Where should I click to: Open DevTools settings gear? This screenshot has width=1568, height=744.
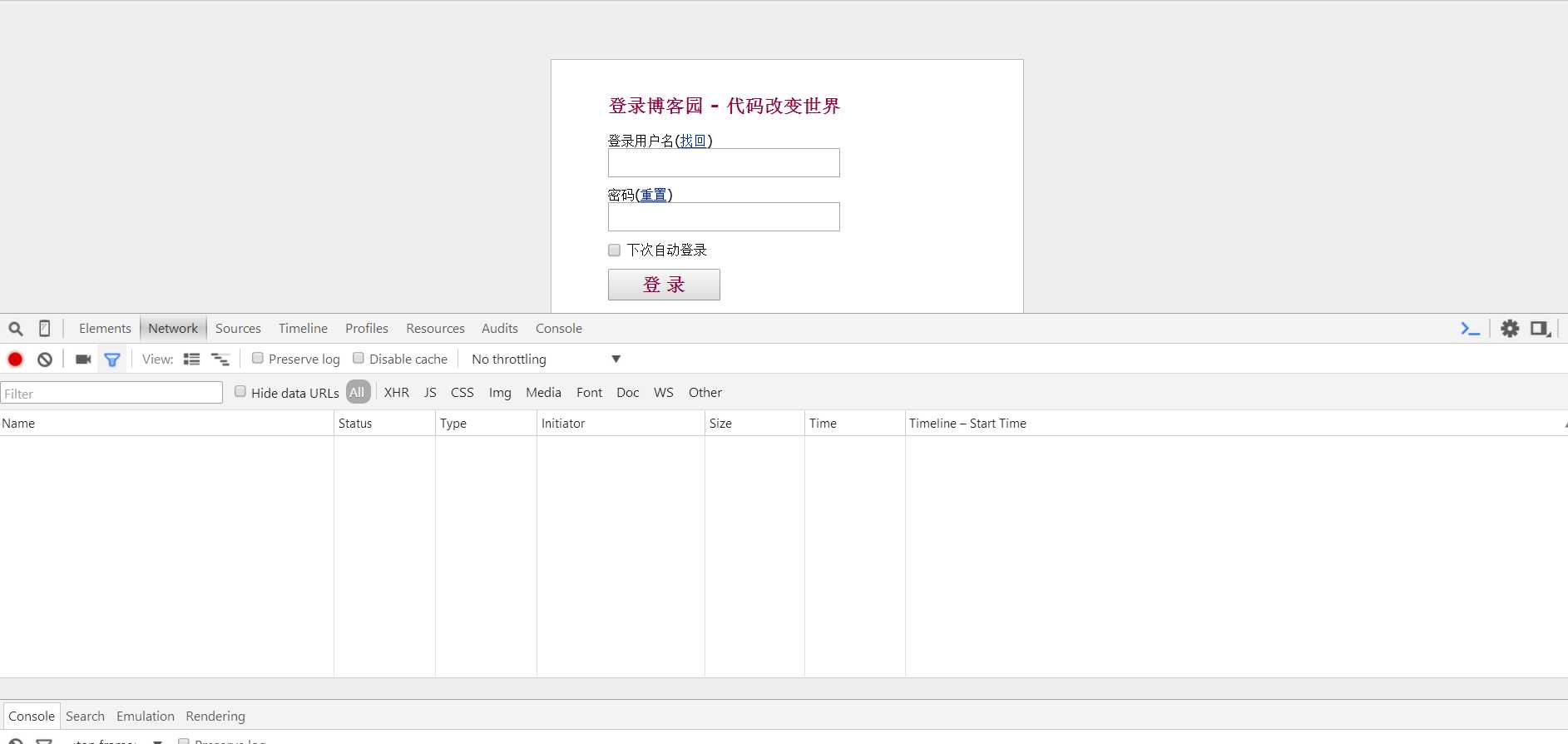[1510, 329]
